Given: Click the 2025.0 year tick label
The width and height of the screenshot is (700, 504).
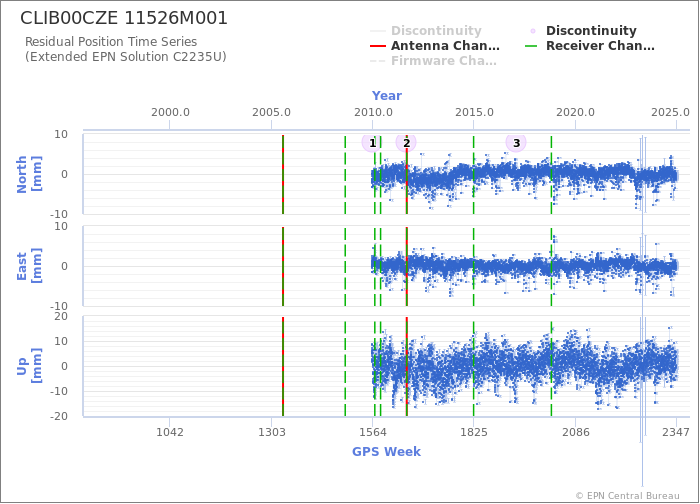Looking at the screenshot, I should (670, 112).
